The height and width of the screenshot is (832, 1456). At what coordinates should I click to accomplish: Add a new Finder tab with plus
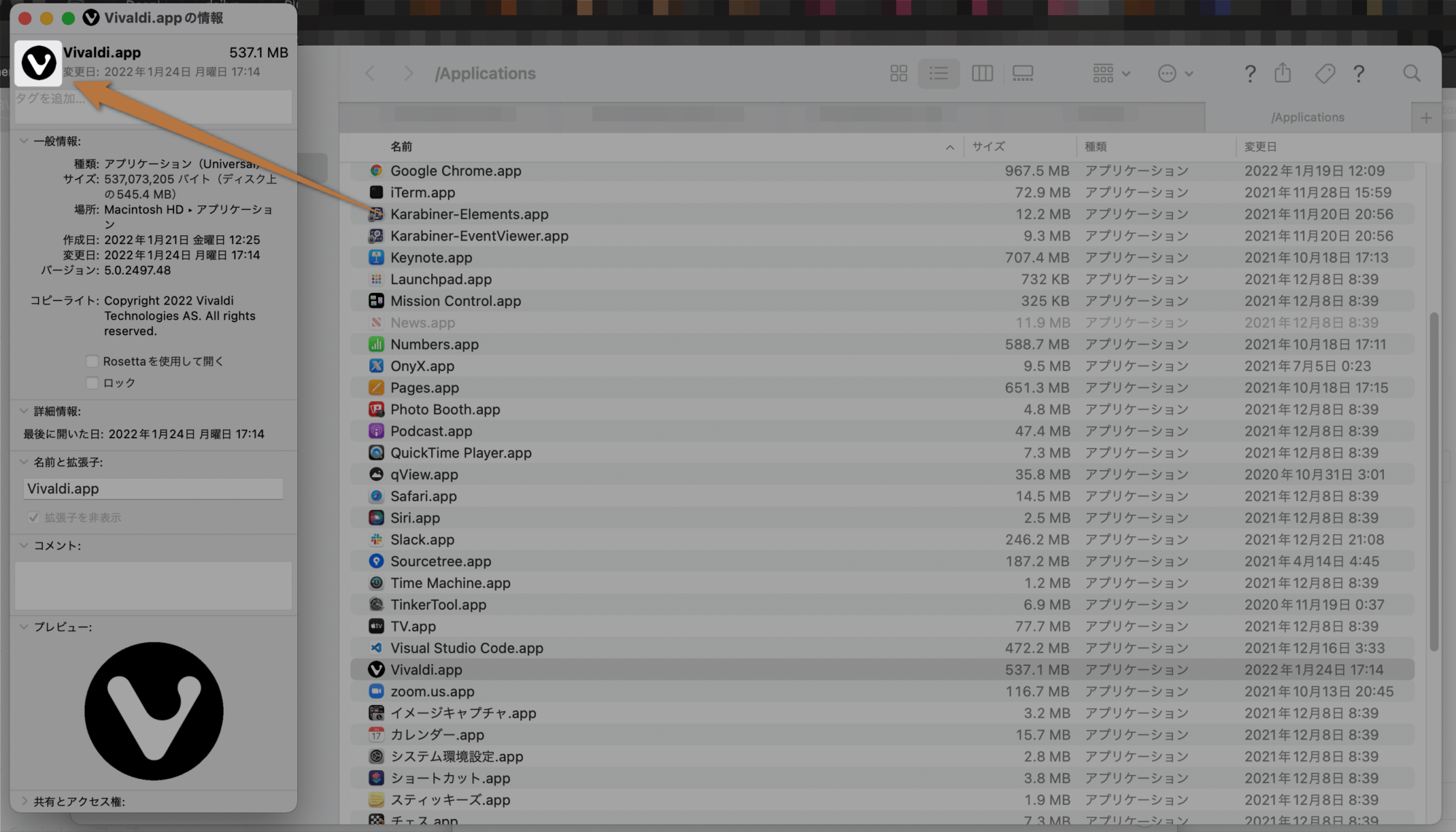tap(1425, 117)
